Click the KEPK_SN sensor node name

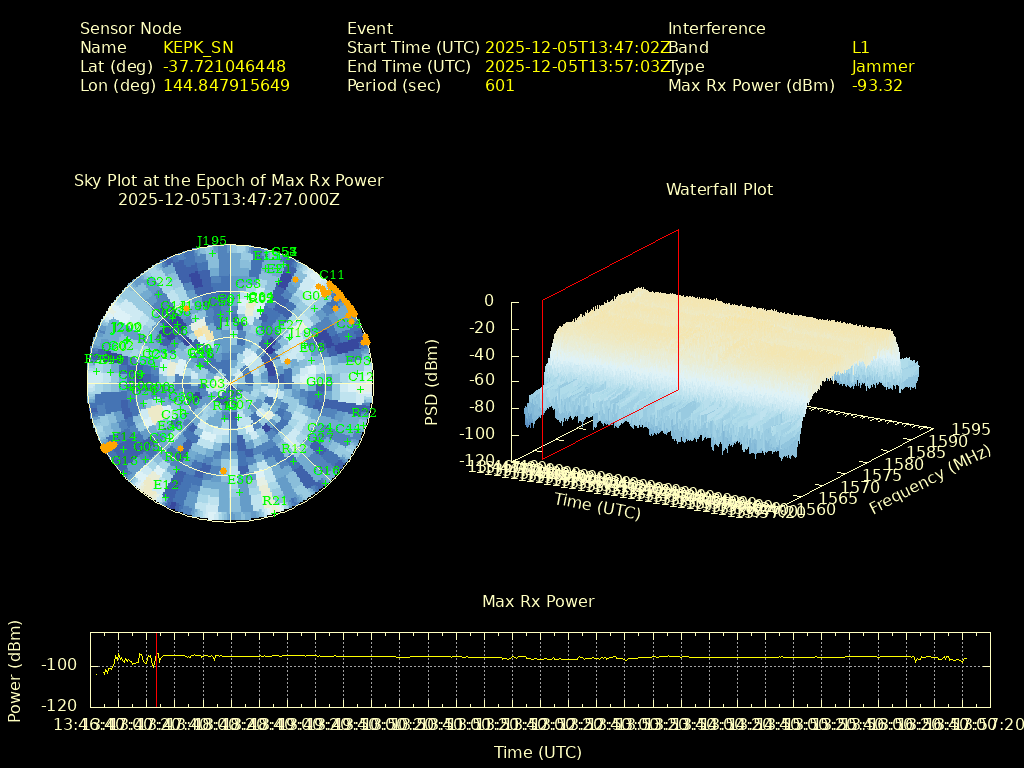tap(198, 47)
